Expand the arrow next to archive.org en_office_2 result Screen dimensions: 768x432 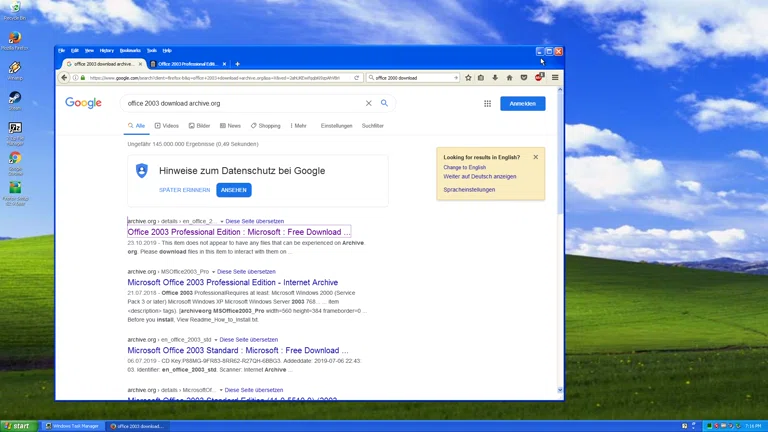click(221, 221)
